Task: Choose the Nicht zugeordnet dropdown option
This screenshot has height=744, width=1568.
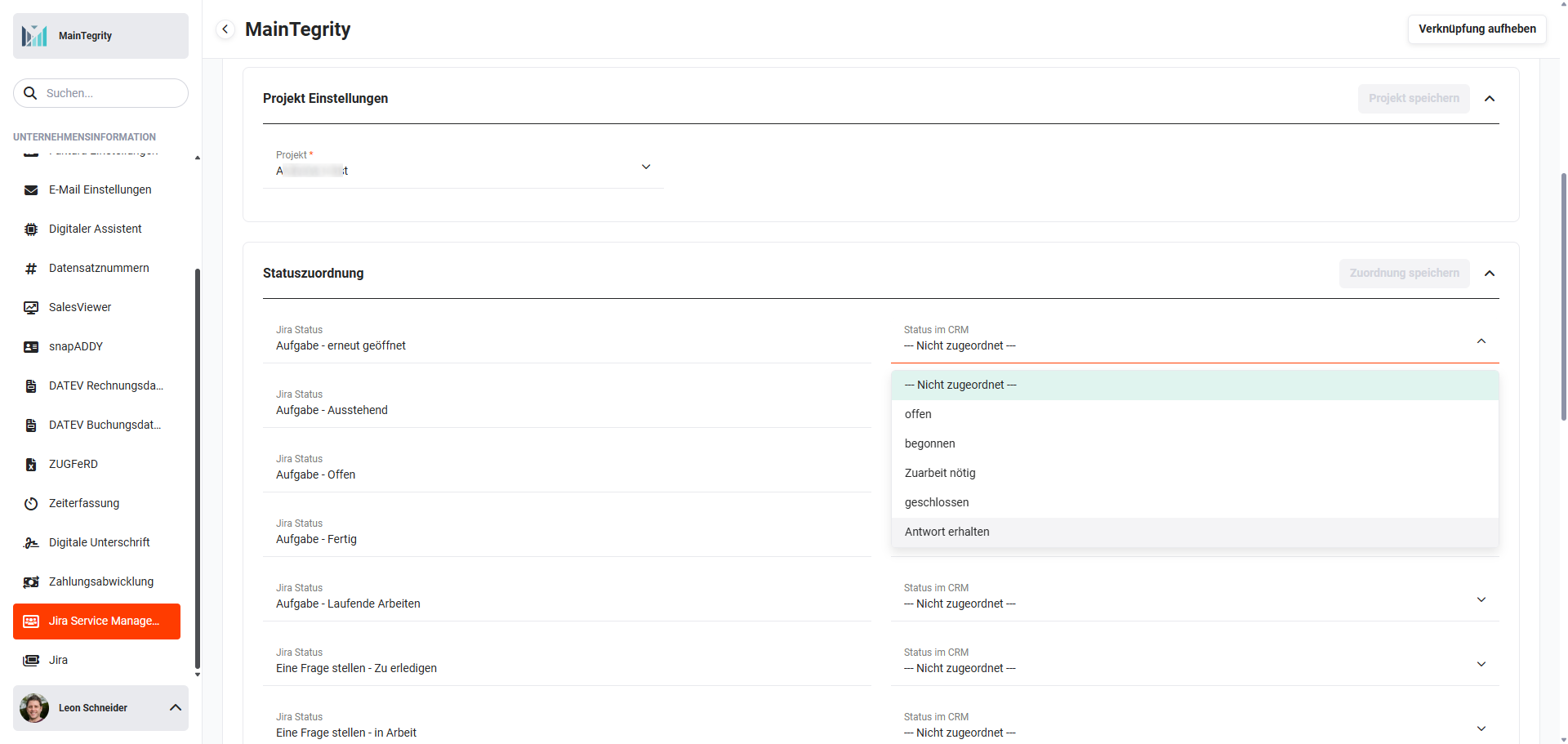Action: [x=1195, y=385]
